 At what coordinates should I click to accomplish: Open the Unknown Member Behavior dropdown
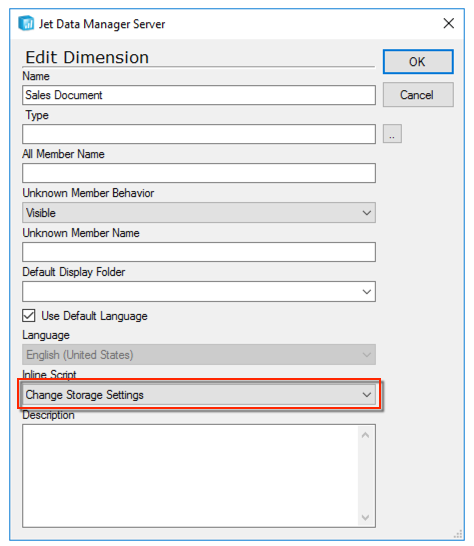tap(199, 212)
